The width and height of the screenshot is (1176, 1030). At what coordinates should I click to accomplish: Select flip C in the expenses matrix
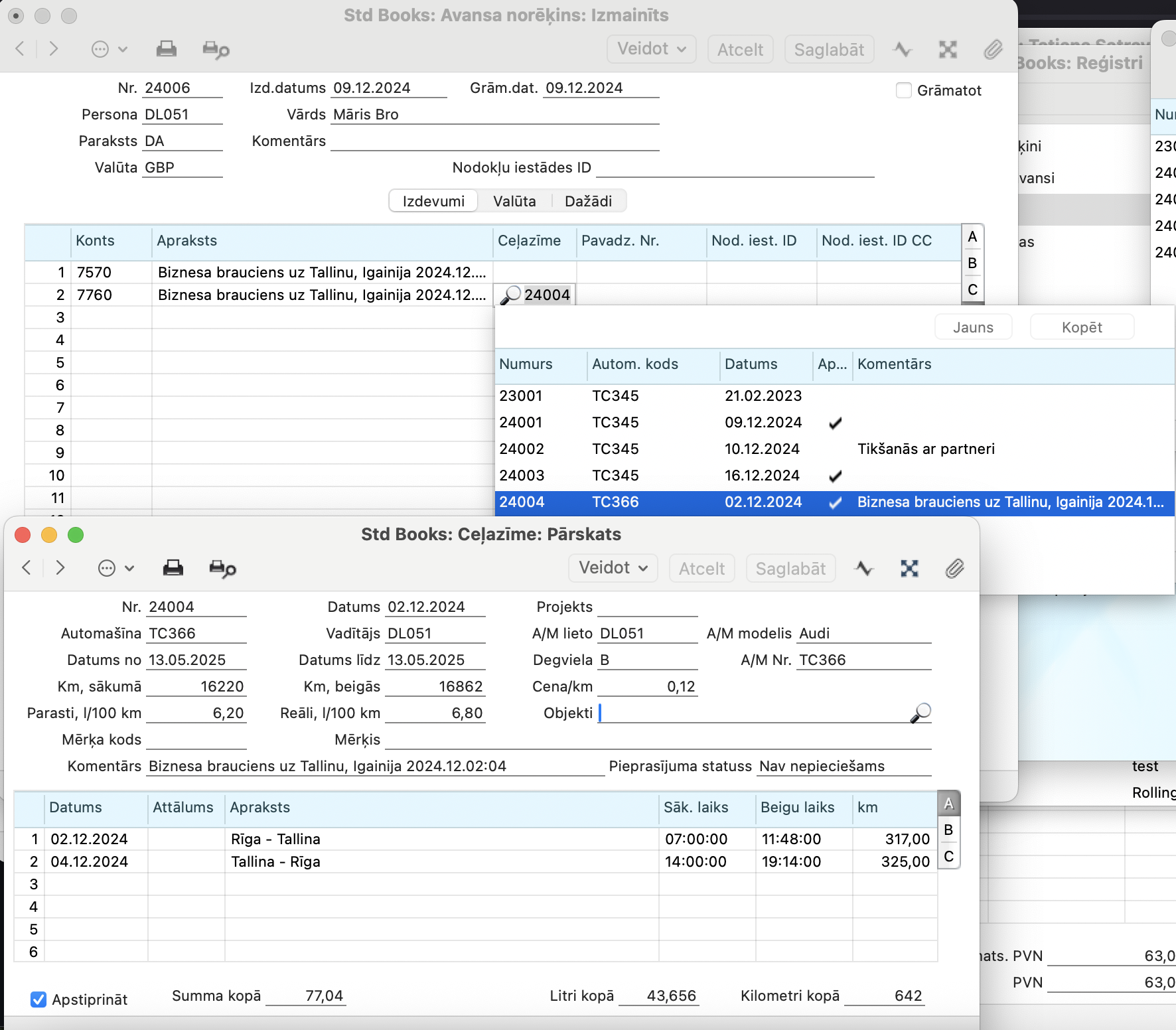972,290
